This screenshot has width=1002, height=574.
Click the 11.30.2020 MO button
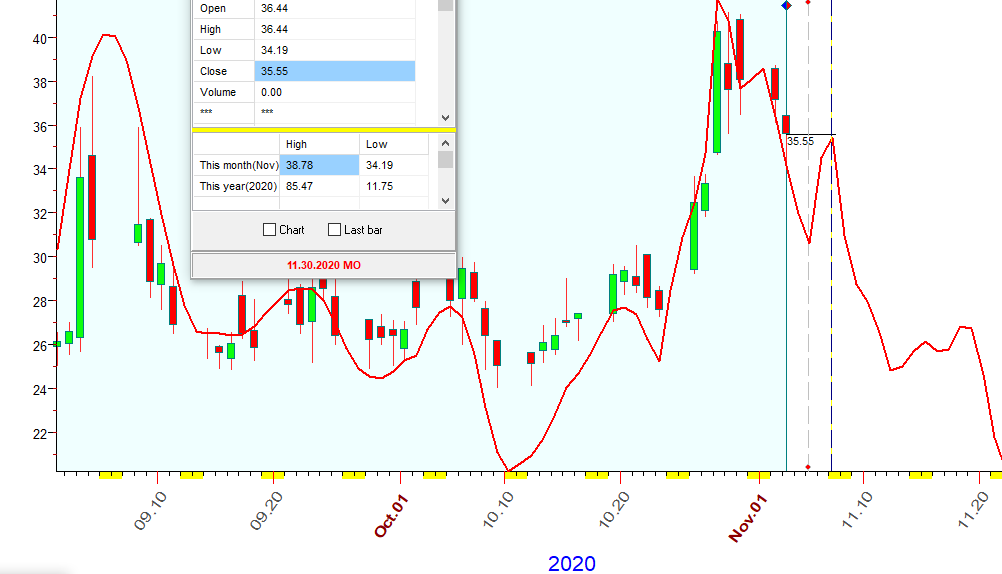pyautogui.click(x=323, y=265)
